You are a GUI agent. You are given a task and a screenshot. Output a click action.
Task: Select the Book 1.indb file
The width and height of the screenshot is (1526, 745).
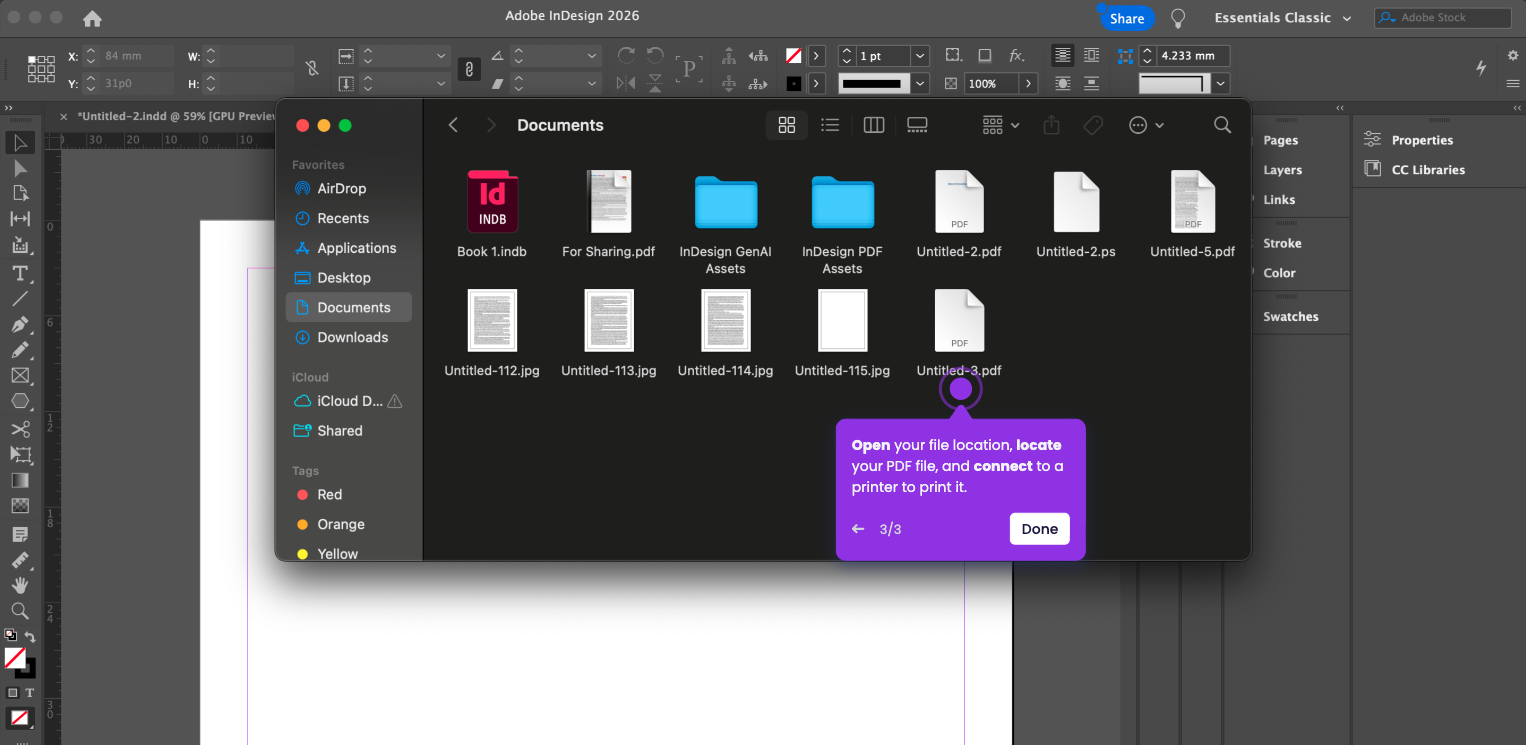click(492, 214)
